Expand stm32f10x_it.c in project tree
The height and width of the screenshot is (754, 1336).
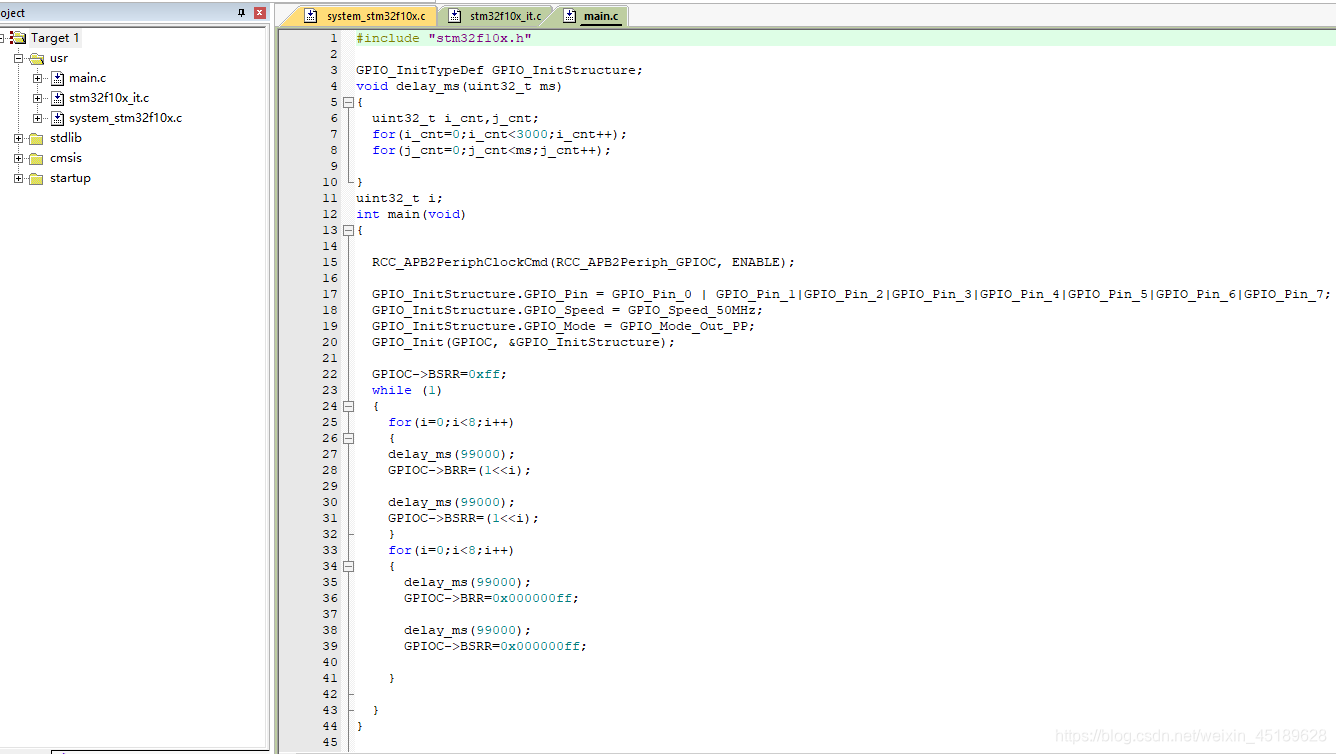[37, 98]
